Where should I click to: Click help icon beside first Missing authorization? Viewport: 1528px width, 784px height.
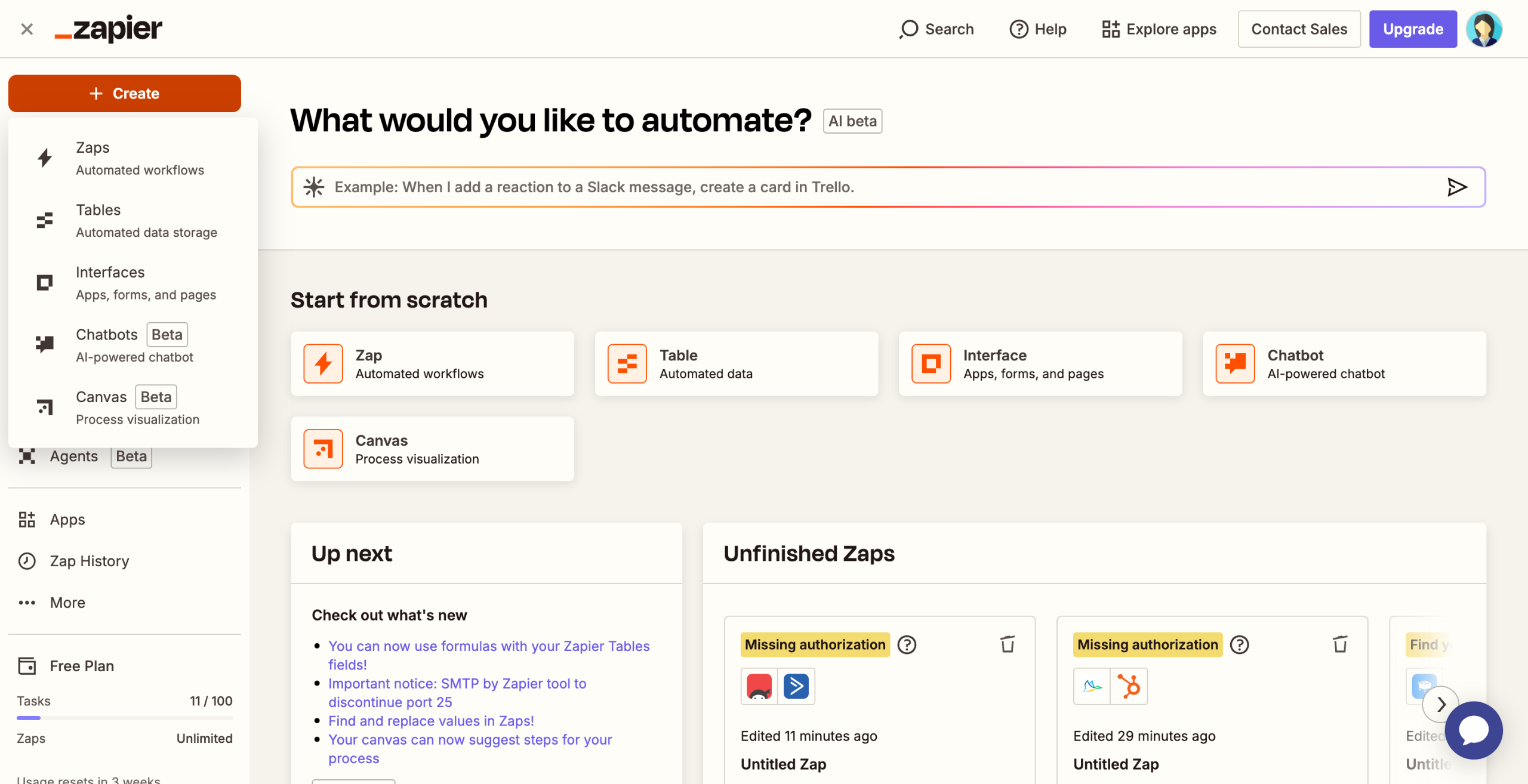click(907, 645)
